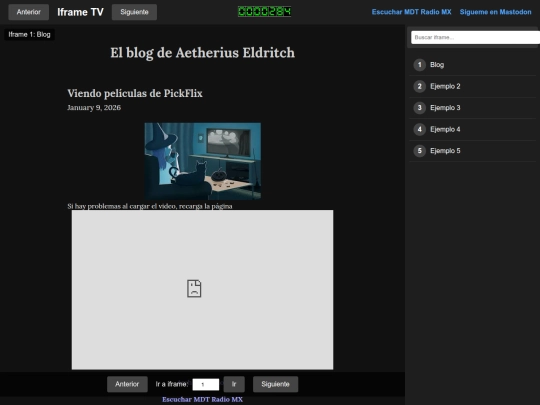
Task: Click the green digital visit counter
Action: (264, 12)
